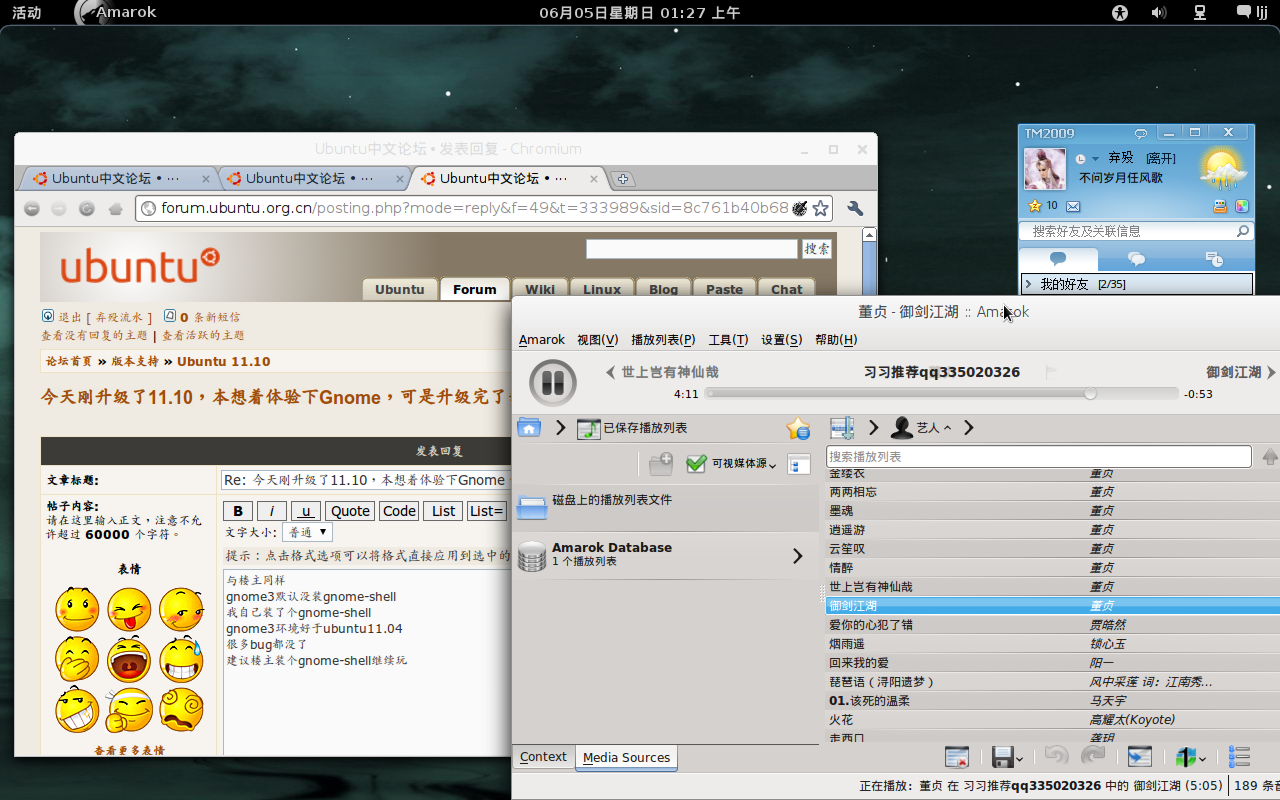Open the 帮助(H) menu
Viewport: 1280px width, 800px height.
coord(836,340)
